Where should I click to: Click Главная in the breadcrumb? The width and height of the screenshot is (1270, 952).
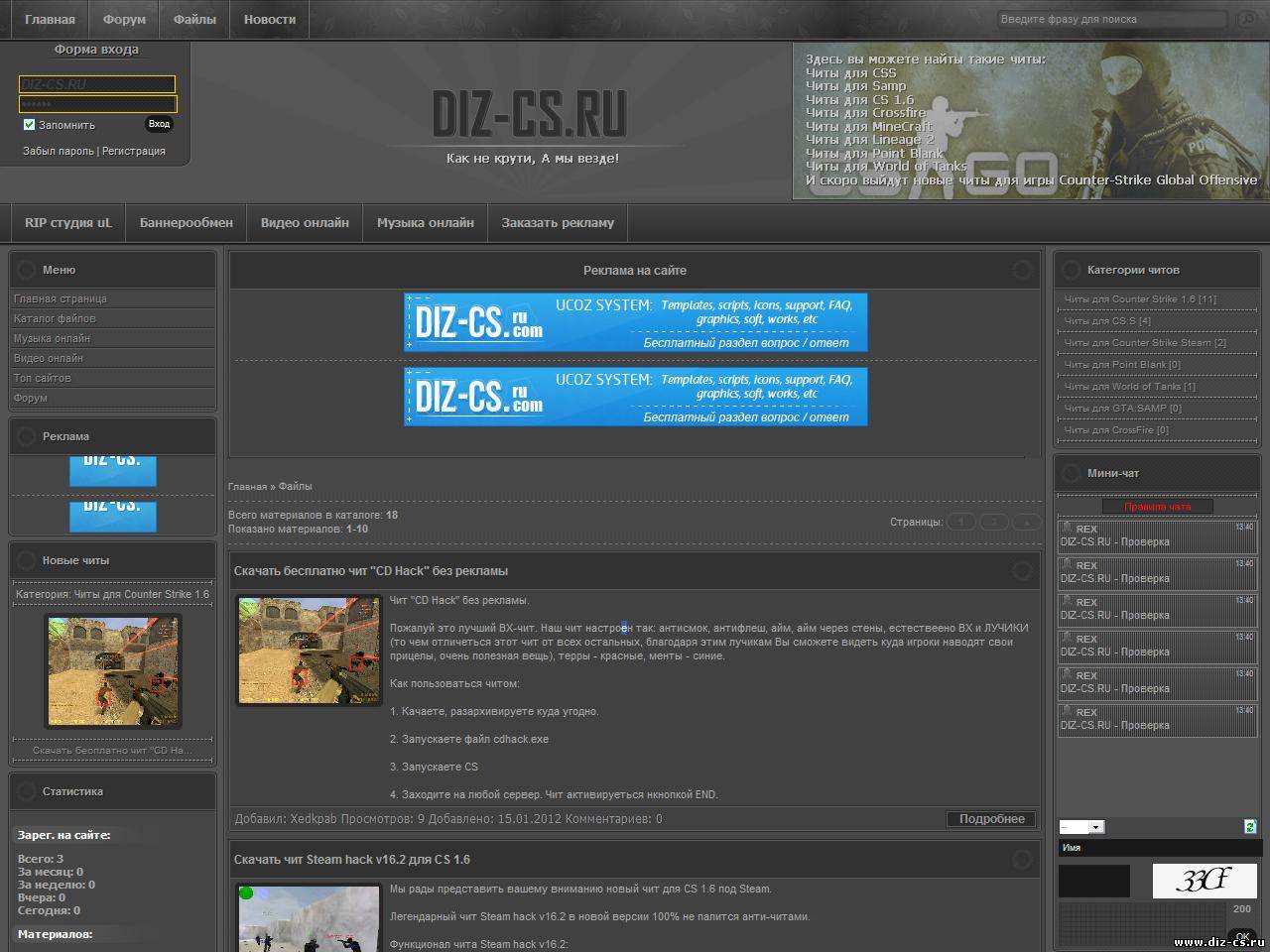click(247, 486)
